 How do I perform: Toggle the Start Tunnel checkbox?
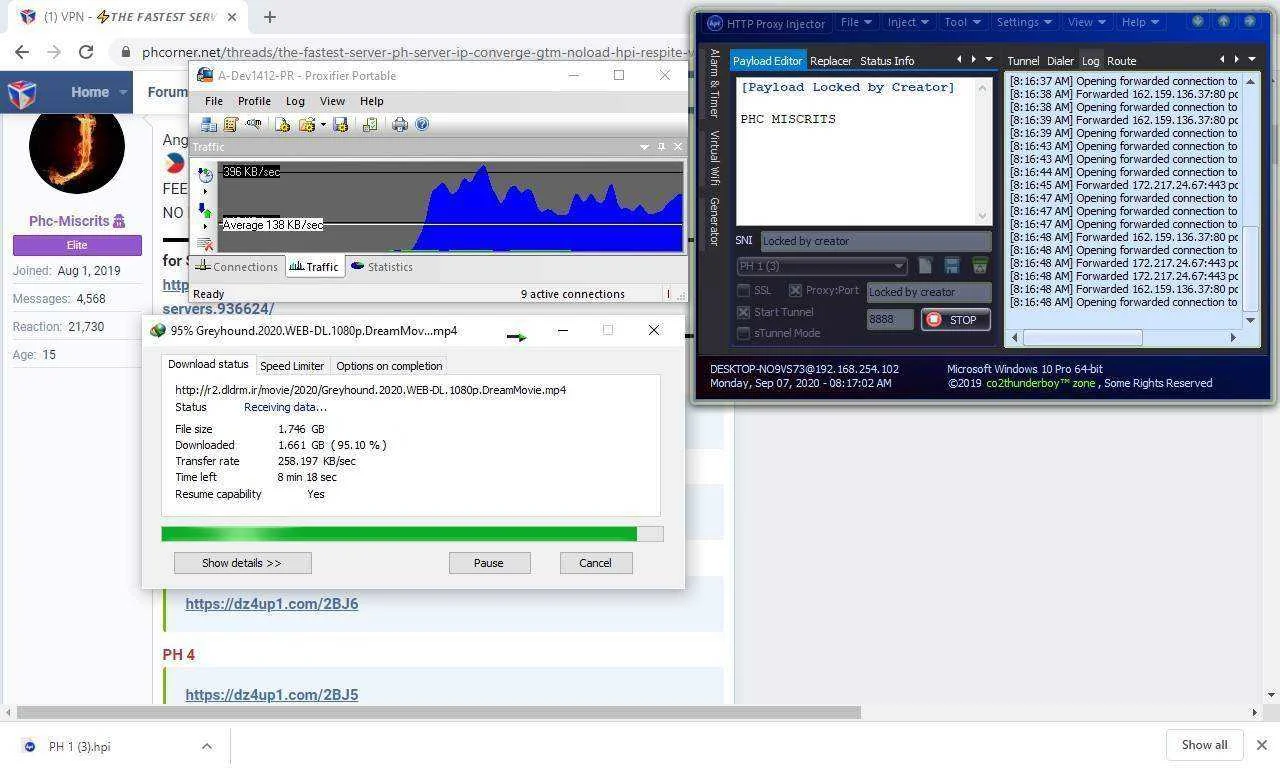point(743,312)
